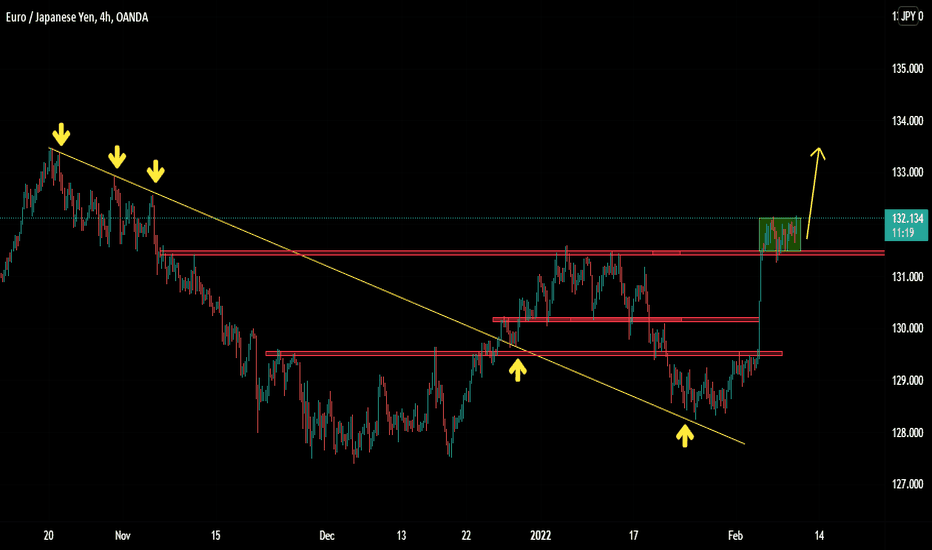Click the 129.000 price axis label
932x550 pixels.
pos(907,381)
